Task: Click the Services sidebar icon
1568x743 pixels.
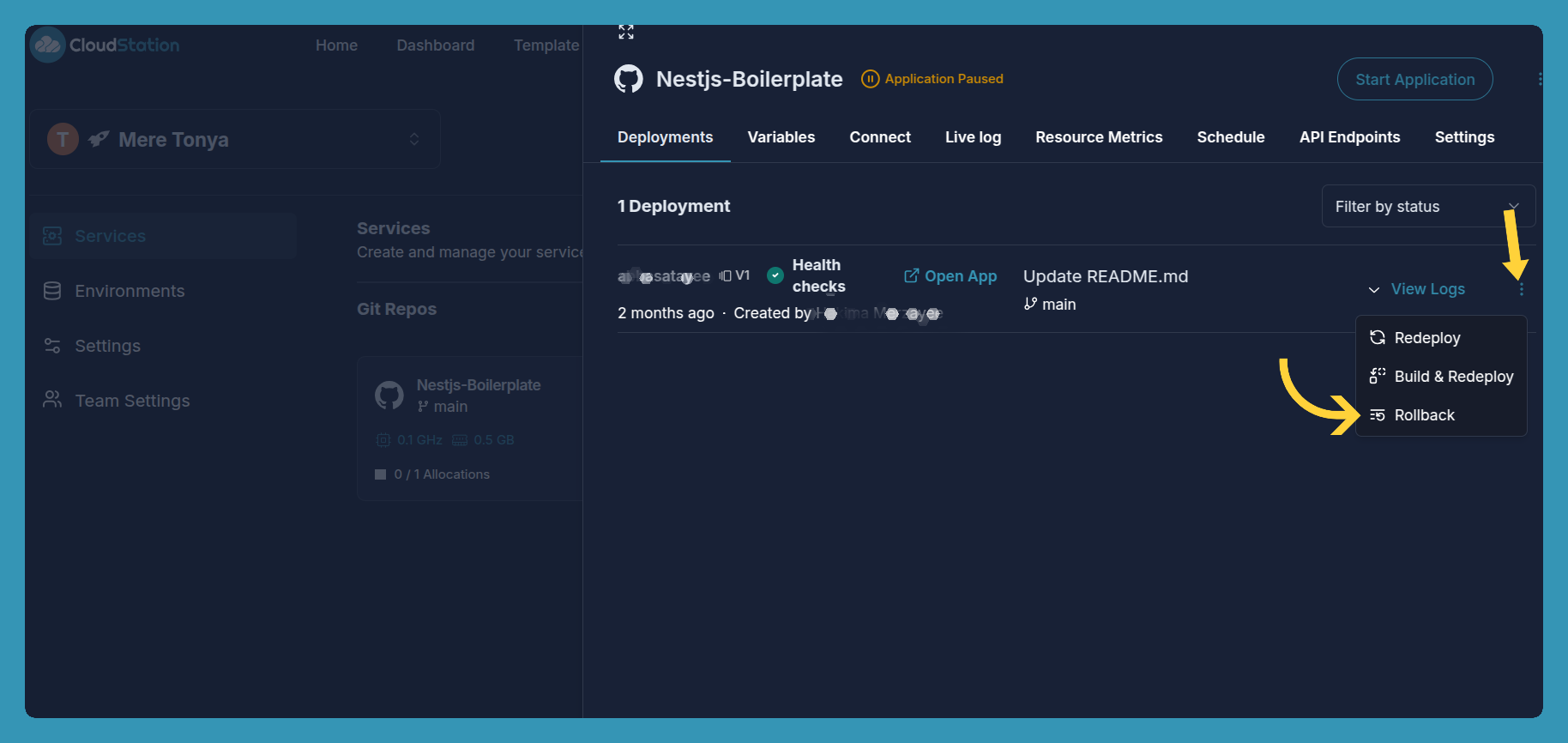Action: point(52,236)
